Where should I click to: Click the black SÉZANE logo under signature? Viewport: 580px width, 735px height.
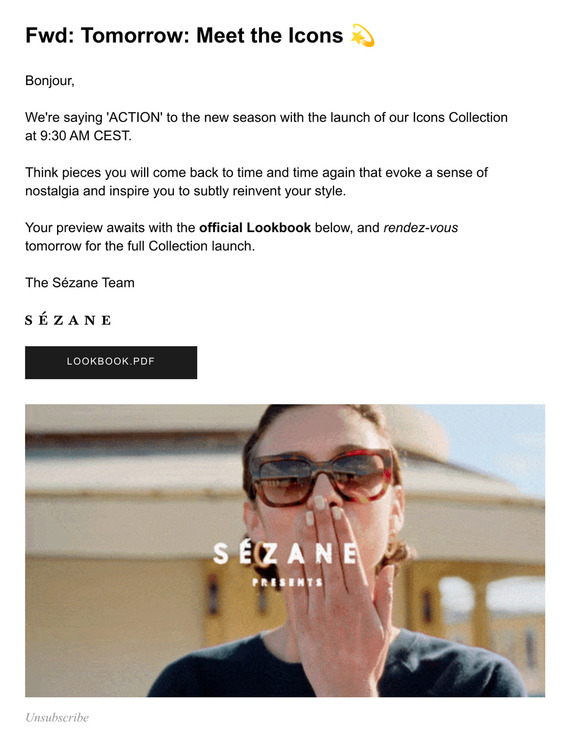coord(68,319)
